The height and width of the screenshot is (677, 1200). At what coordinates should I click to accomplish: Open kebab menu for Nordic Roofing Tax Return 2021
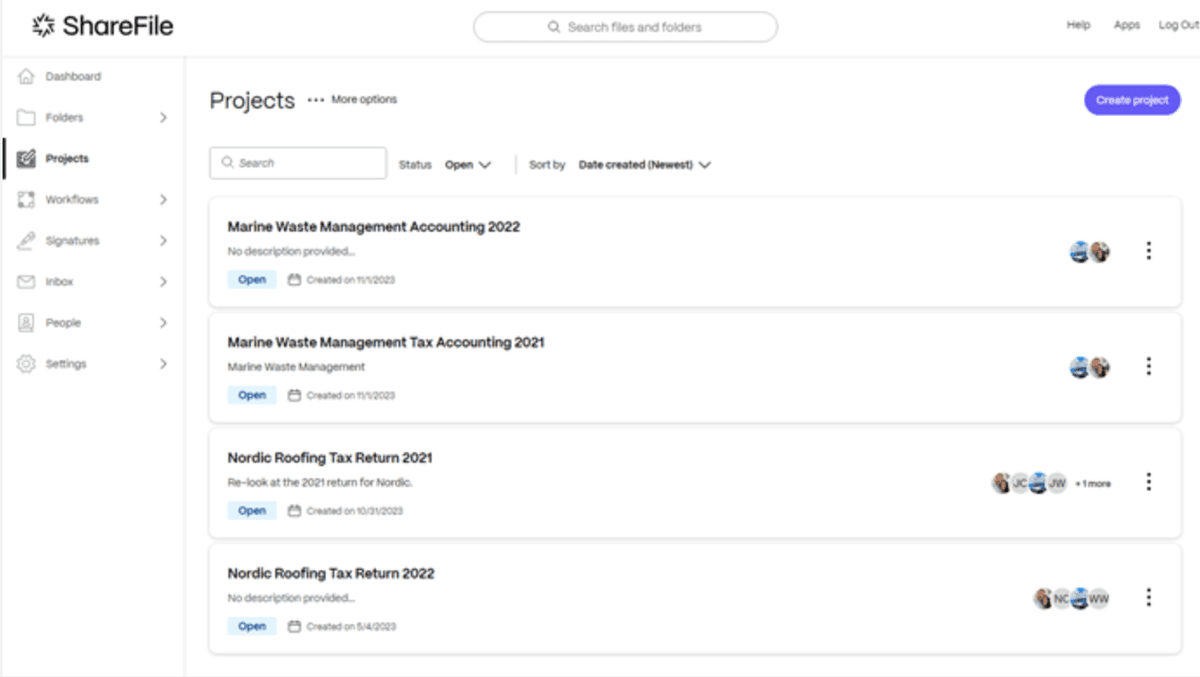tap(1148, 482)
